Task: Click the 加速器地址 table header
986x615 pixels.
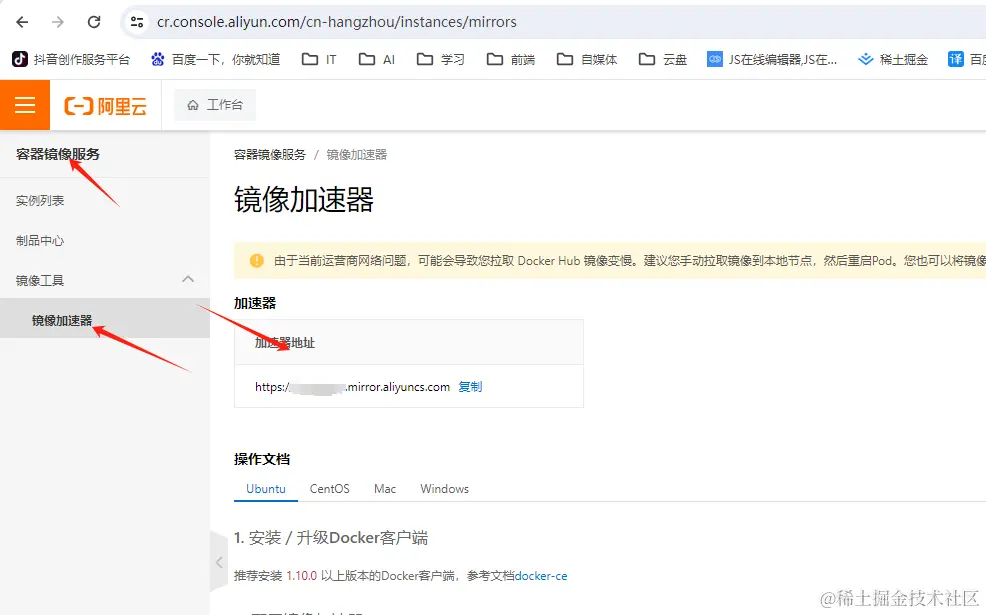Action: (x=285, y=343)
